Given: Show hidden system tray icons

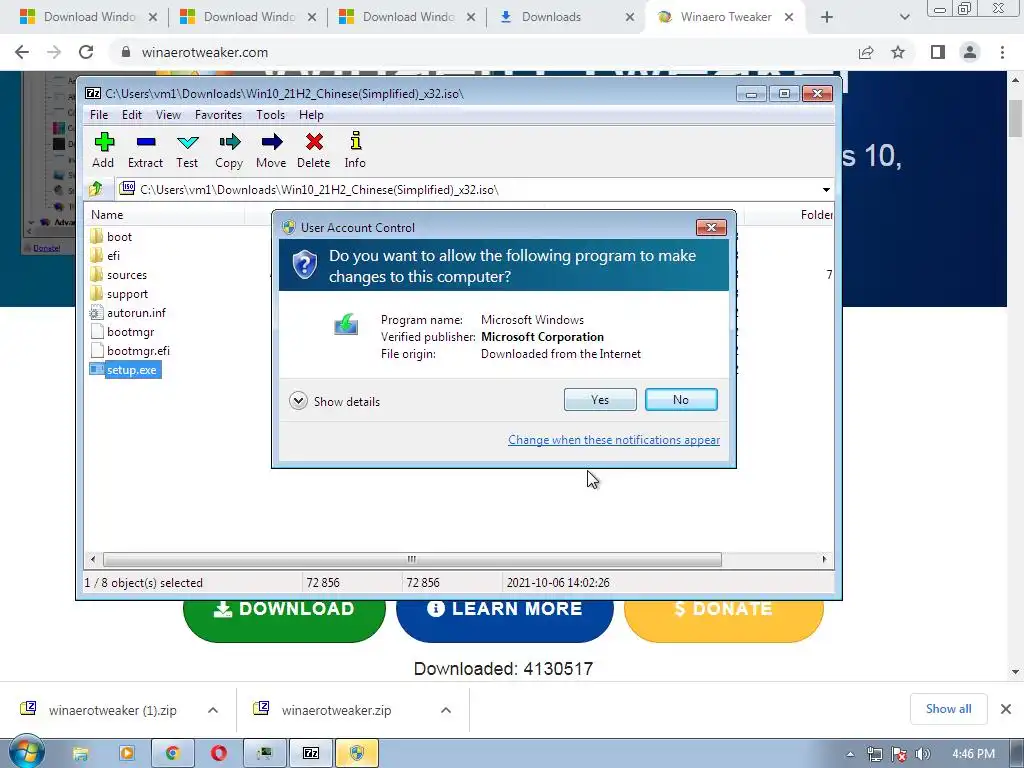Looking at the screenshot, I should point(850,755).
